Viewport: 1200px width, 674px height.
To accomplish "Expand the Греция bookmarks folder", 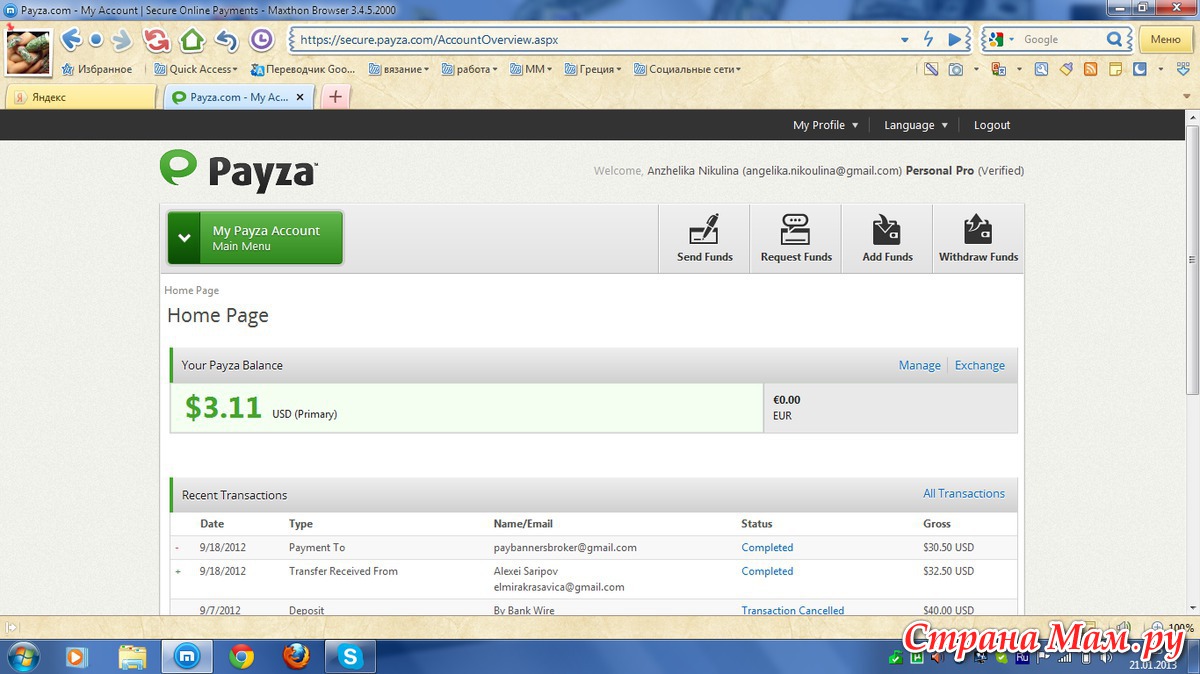I will (593, 69).
